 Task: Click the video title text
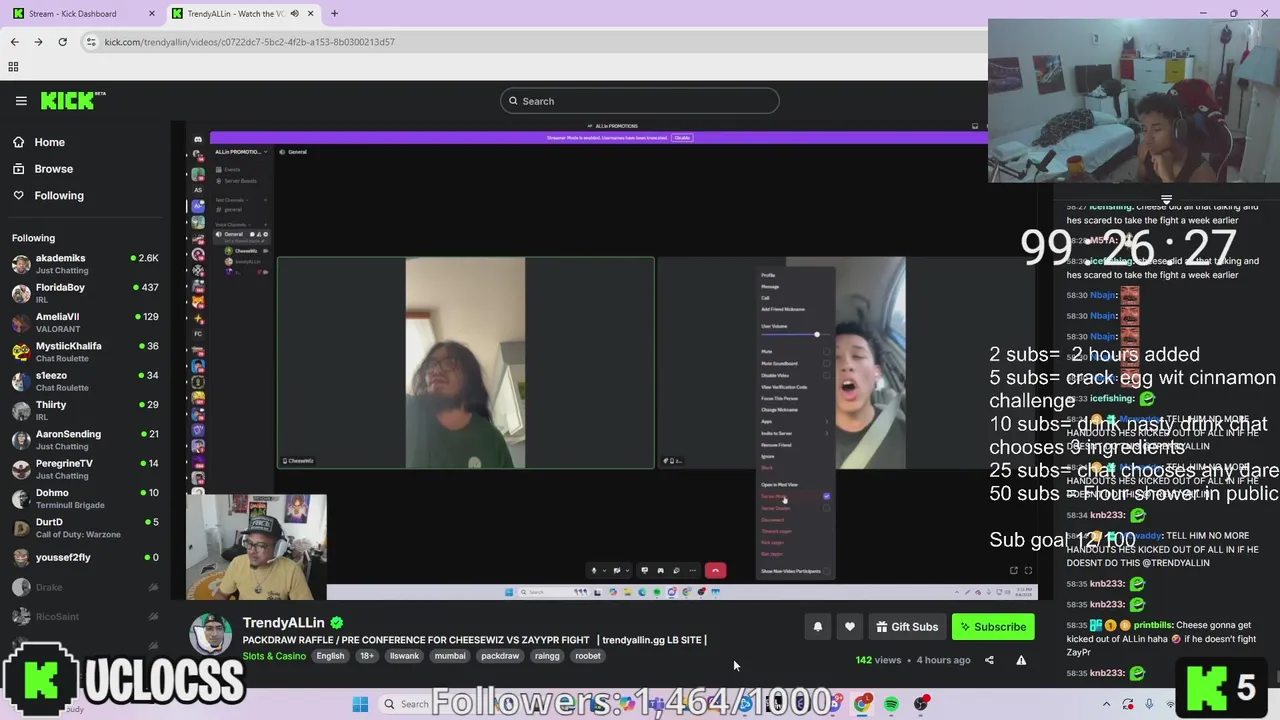(x=474, y=640)
